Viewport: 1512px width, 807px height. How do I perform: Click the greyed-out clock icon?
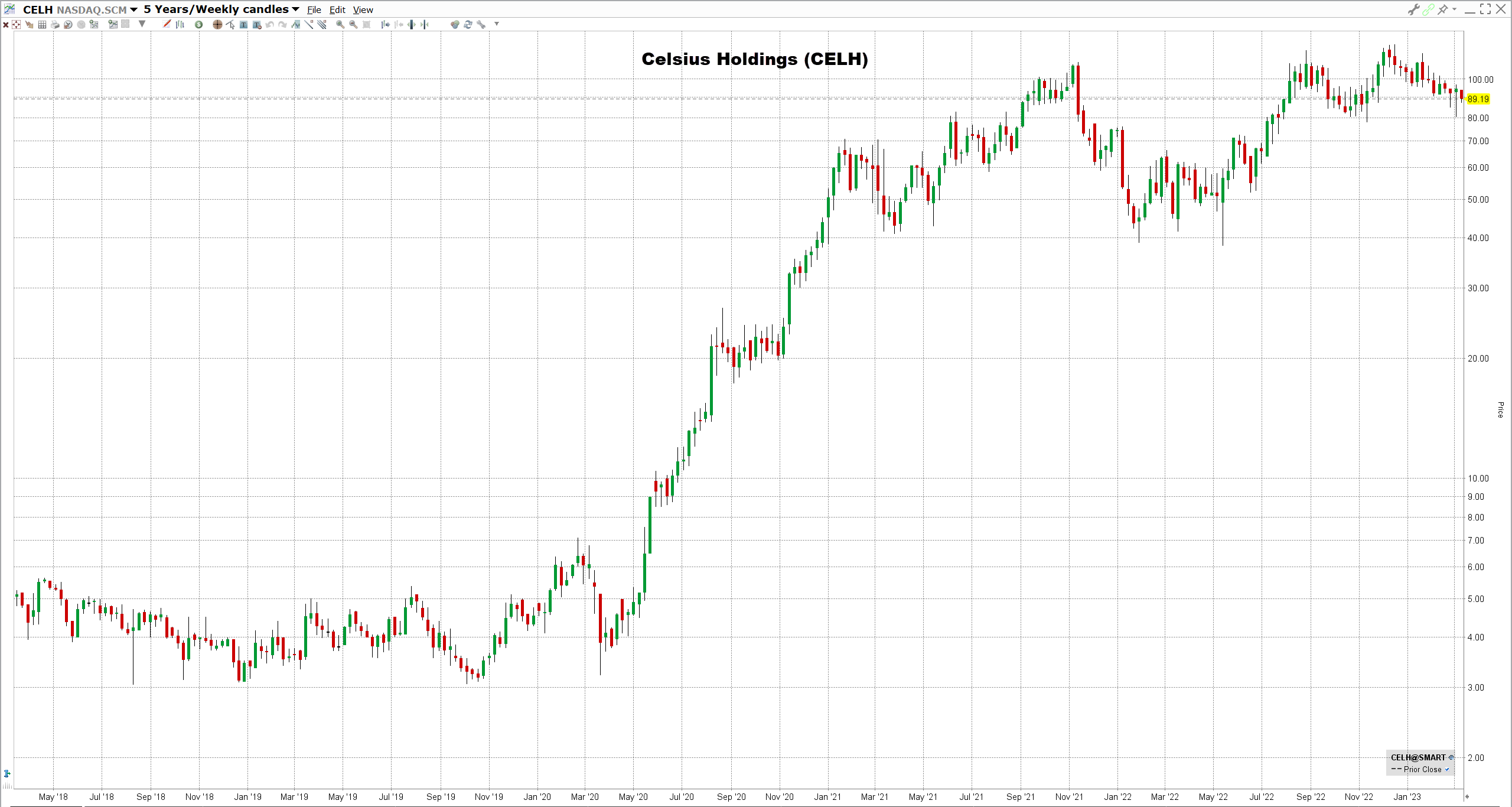click(81, 25)
